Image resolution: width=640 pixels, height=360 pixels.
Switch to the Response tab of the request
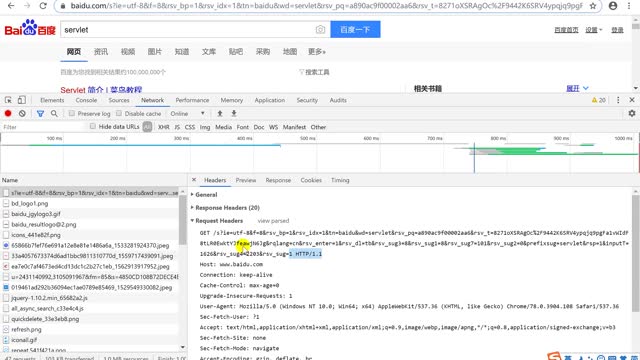pos(278,180)
